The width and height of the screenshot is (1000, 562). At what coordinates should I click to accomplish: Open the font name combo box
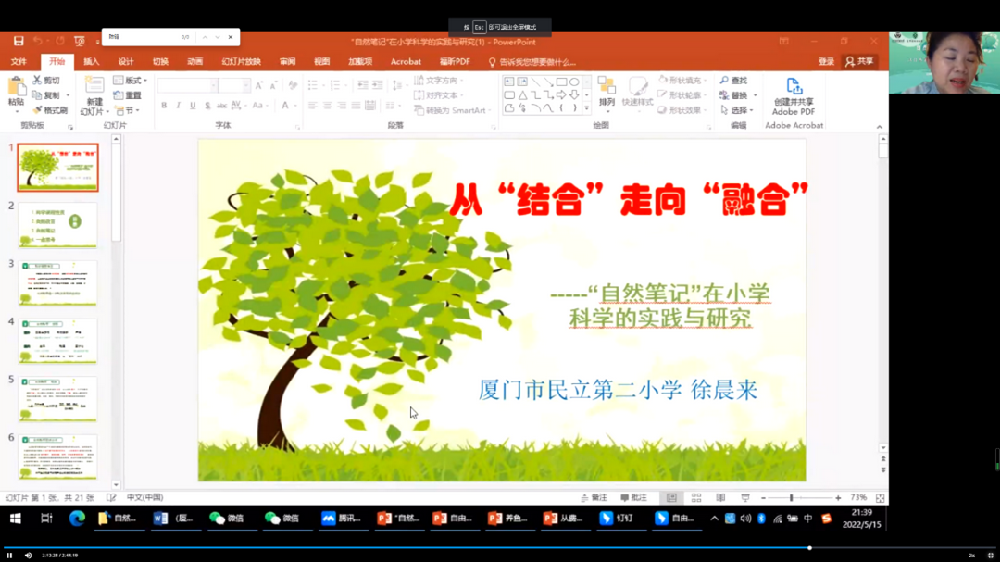(x=188, y=85)
